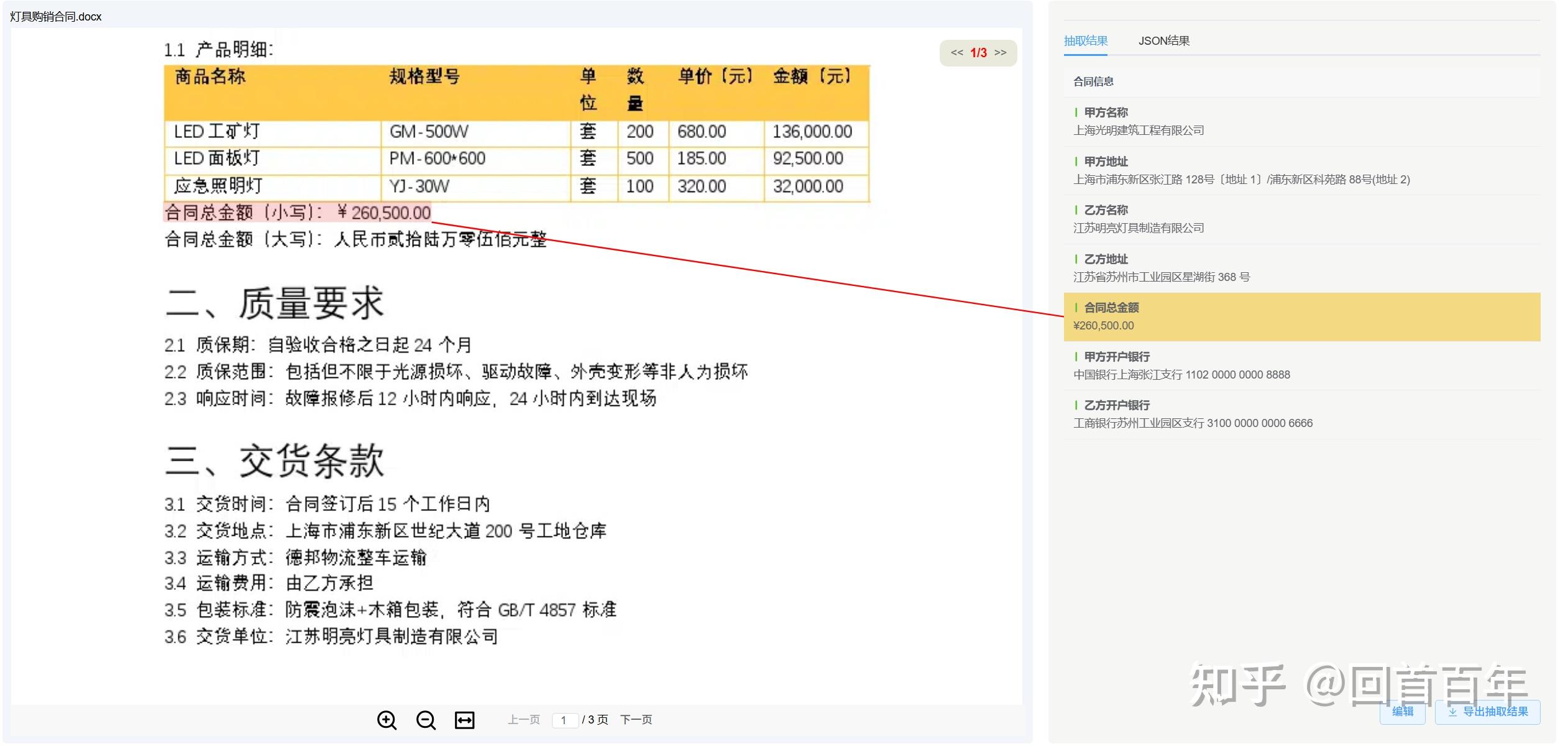Screen dimensions: 1568x749
Task: Click the 编辑 button
Action: 1403,713
